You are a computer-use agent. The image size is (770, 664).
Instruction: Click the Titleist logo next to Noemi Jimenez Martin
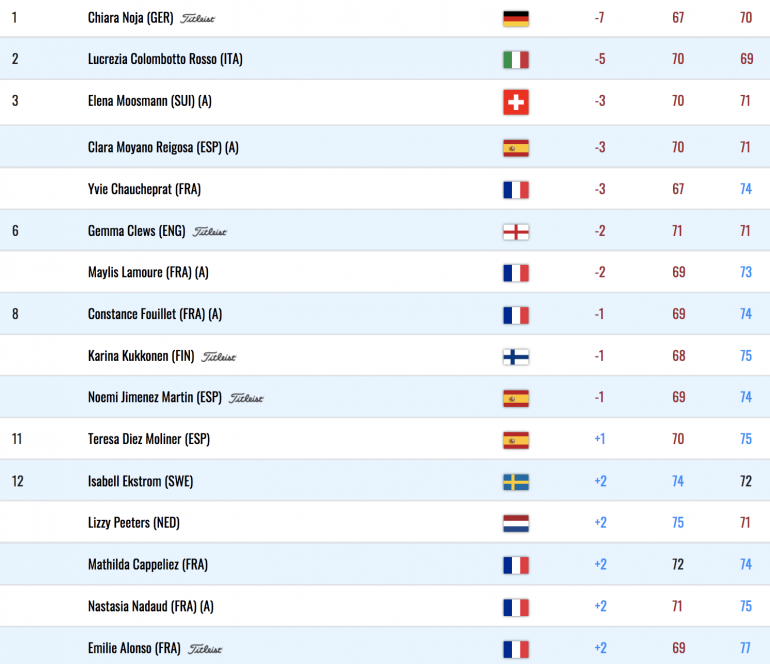coord(246,398)
